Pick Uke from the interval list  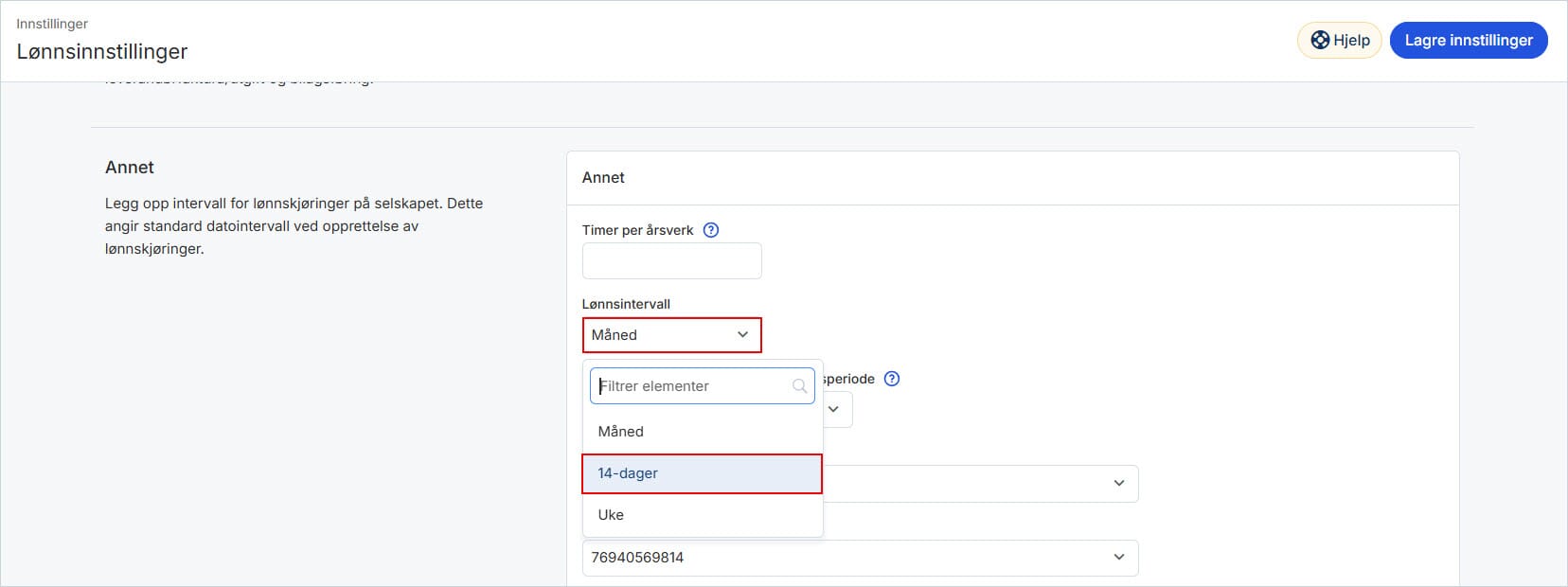coord(703,515)
